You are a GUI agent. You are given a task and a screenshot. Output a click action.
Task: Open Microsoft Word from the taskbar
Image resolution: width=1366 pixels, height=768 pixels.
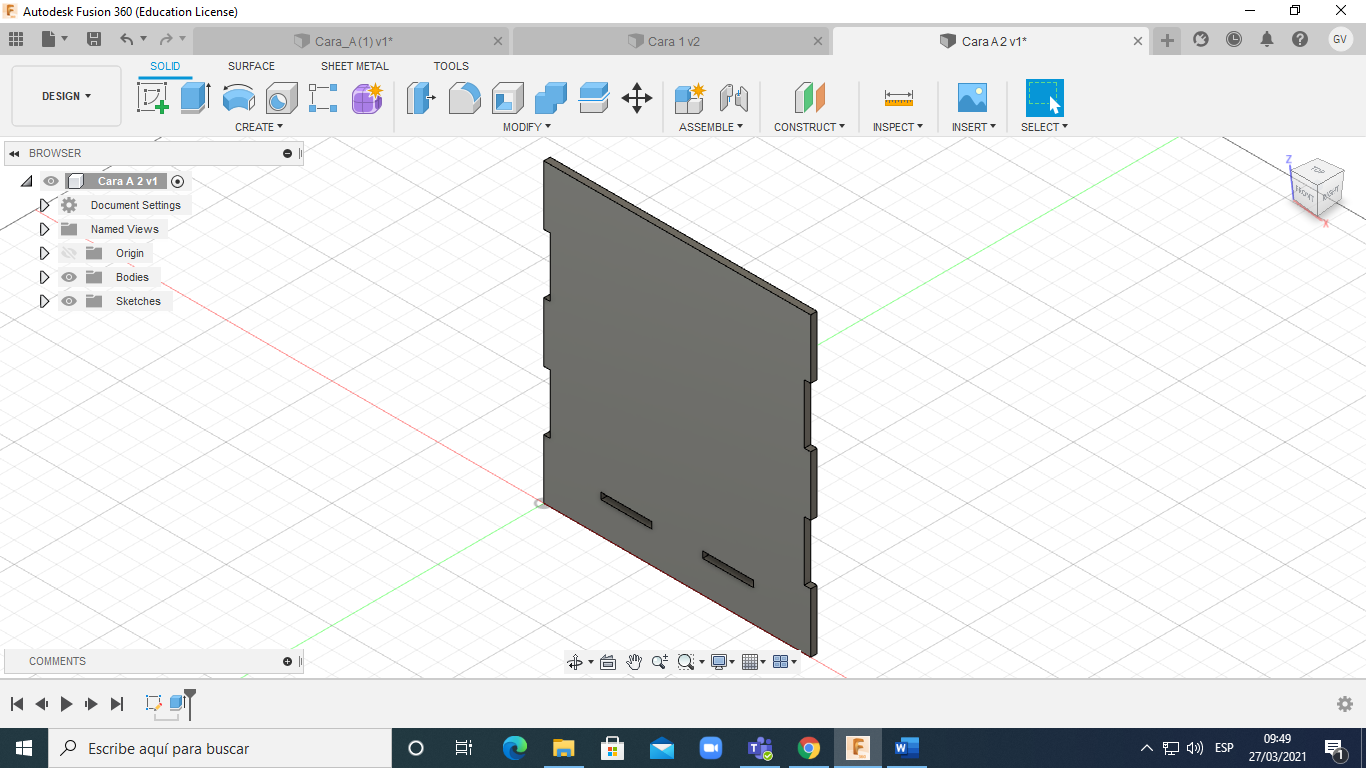pyautogui.click(x=906, y=748)
